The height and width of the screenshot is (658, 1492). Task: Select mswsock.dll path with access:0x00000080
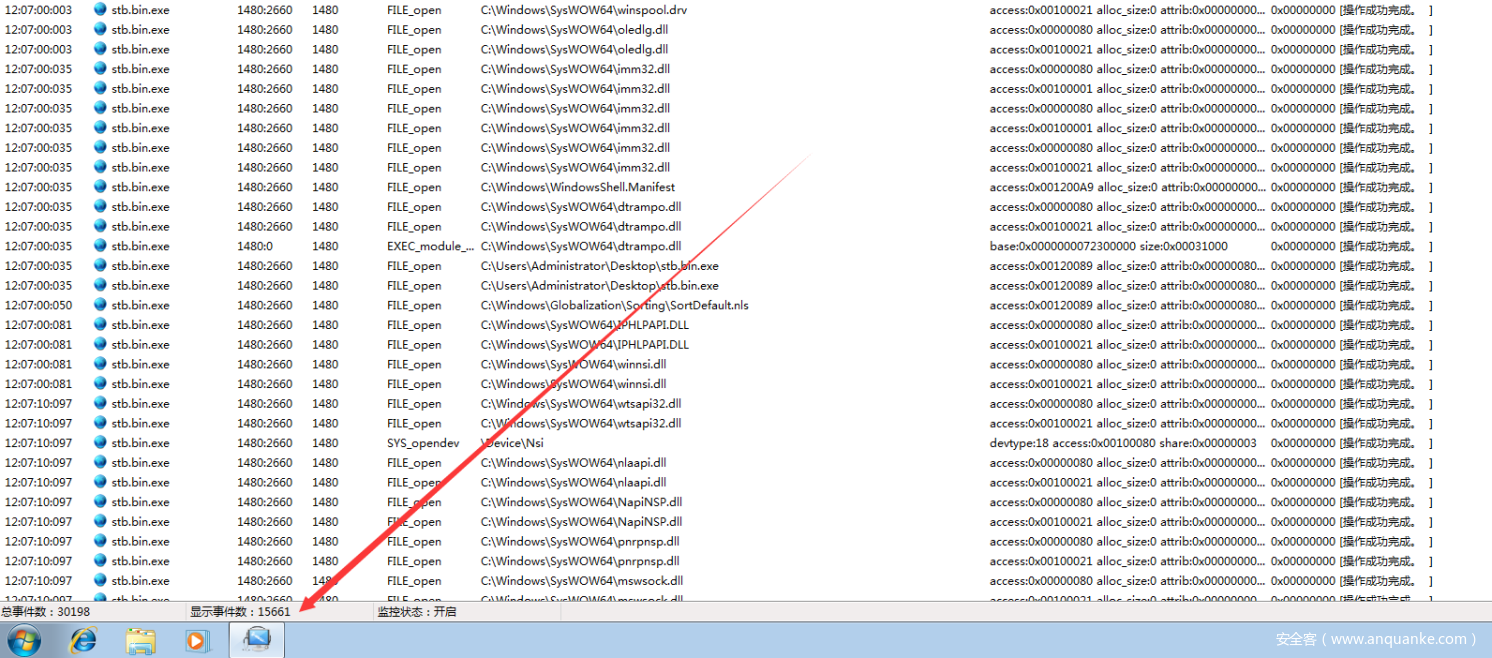pos(581,581)
